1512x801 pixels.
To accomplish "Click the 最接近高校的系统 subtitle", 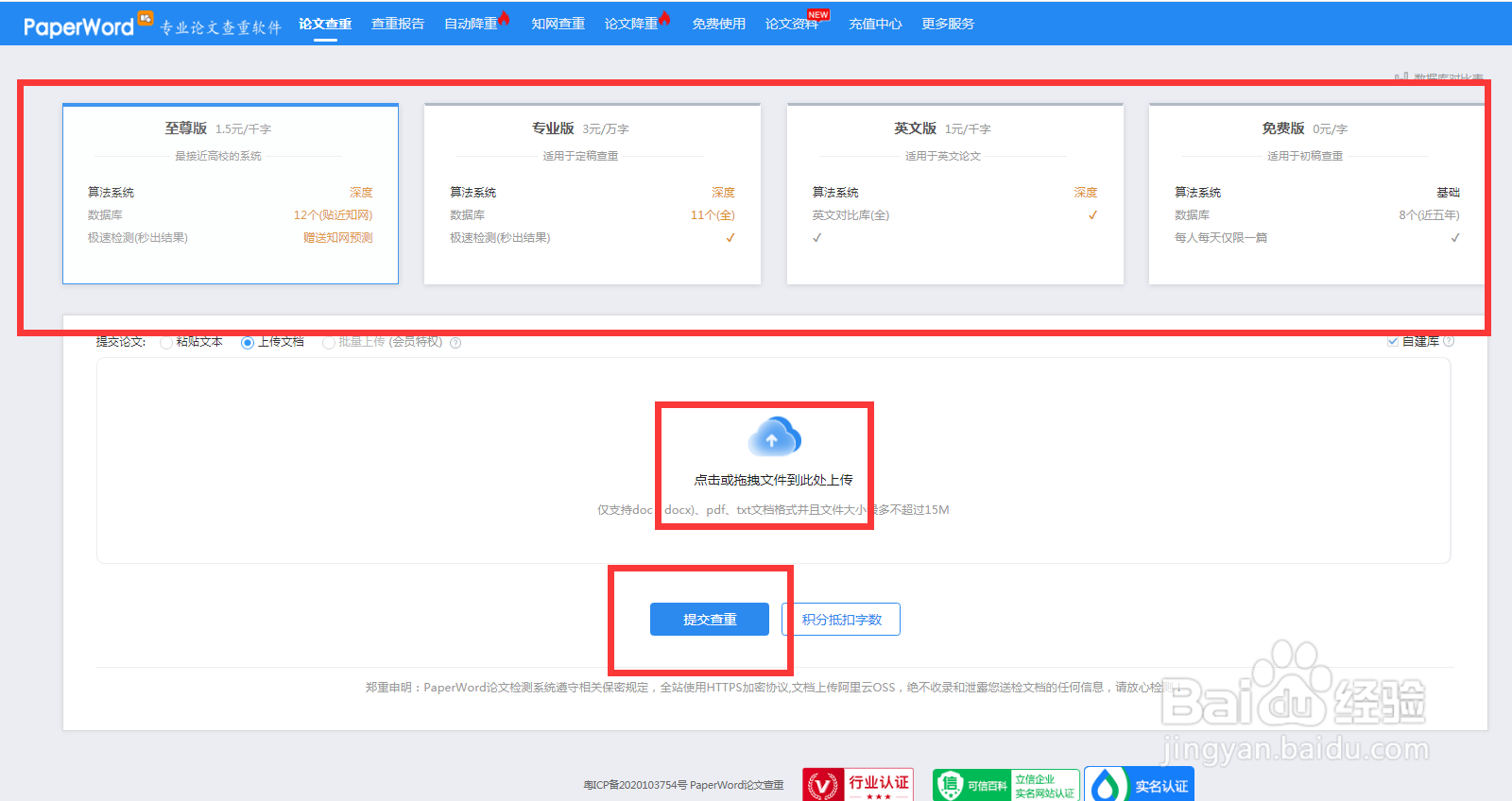I will tap(218, 156).
